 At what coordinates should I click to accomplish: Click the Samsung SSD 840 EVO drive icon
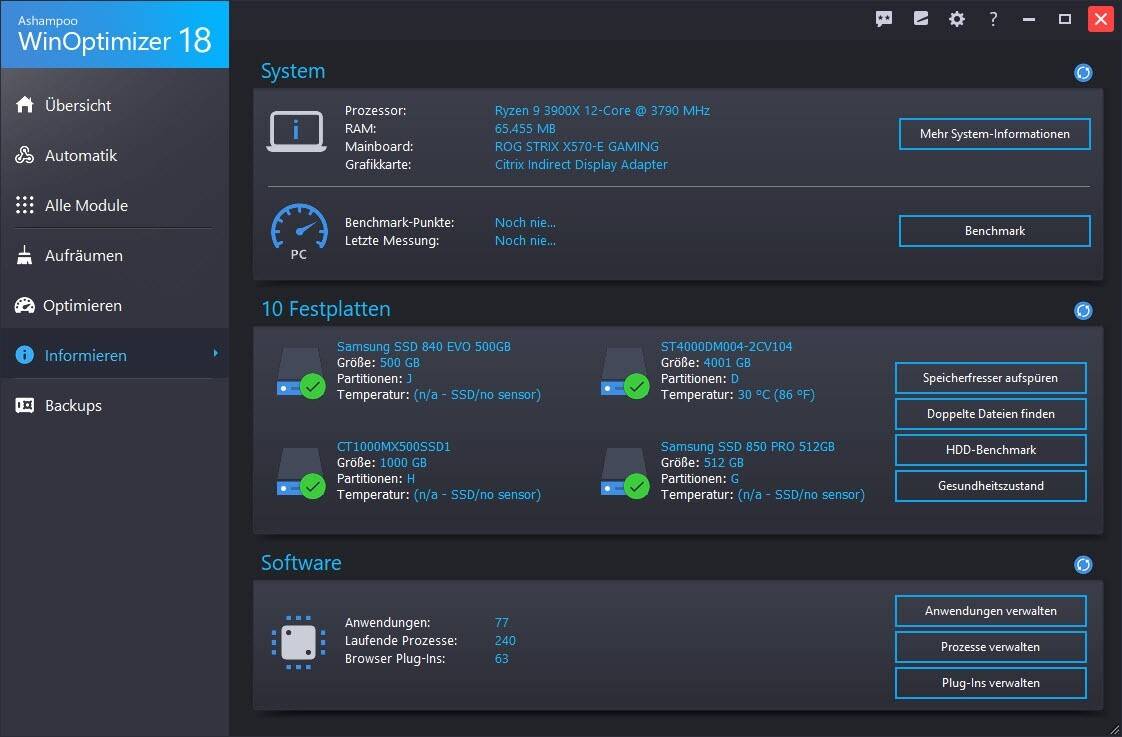tap(300, 373)
